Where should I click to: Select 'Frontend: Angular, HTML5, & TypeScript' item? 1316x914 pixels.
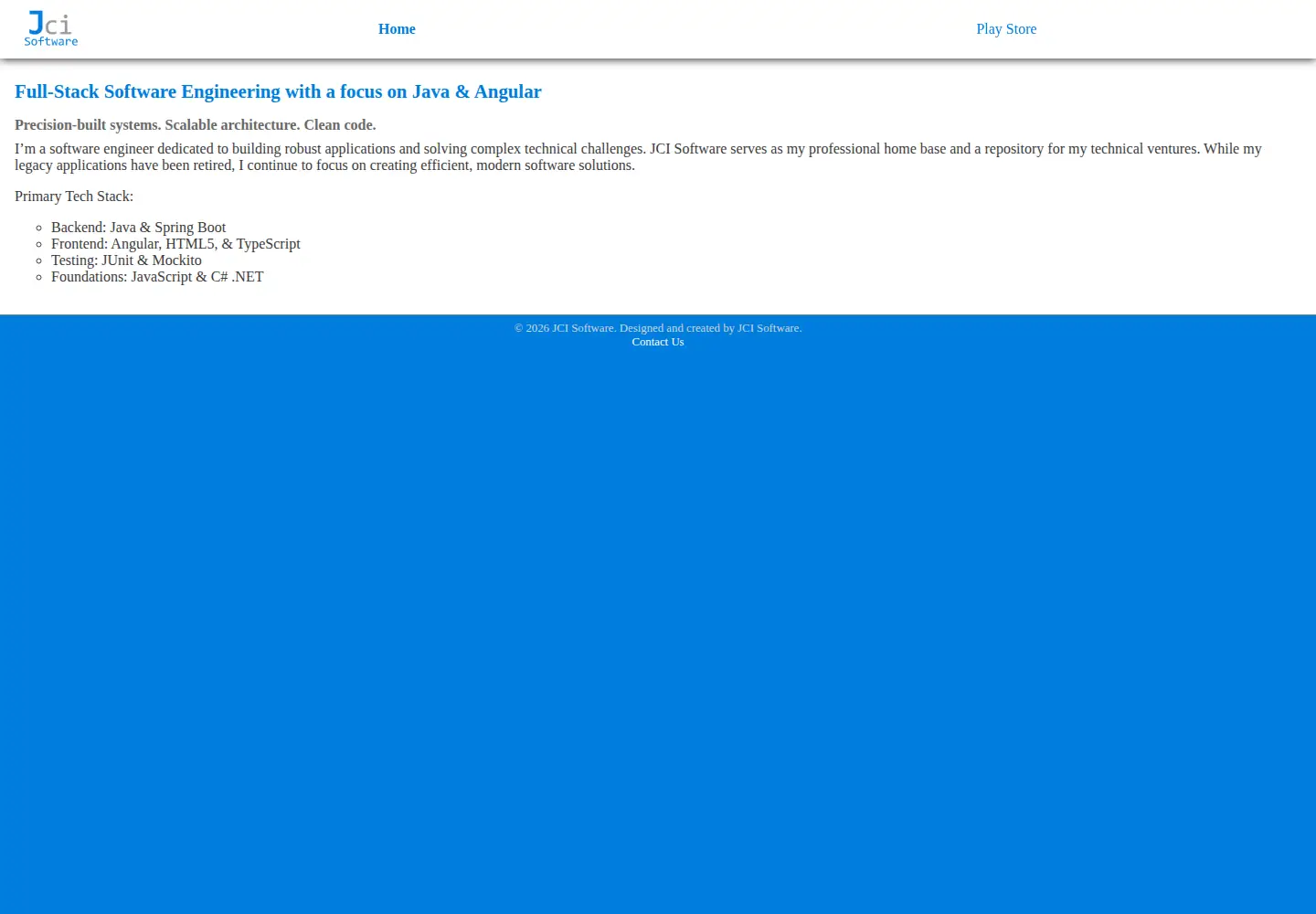point(175,244)
